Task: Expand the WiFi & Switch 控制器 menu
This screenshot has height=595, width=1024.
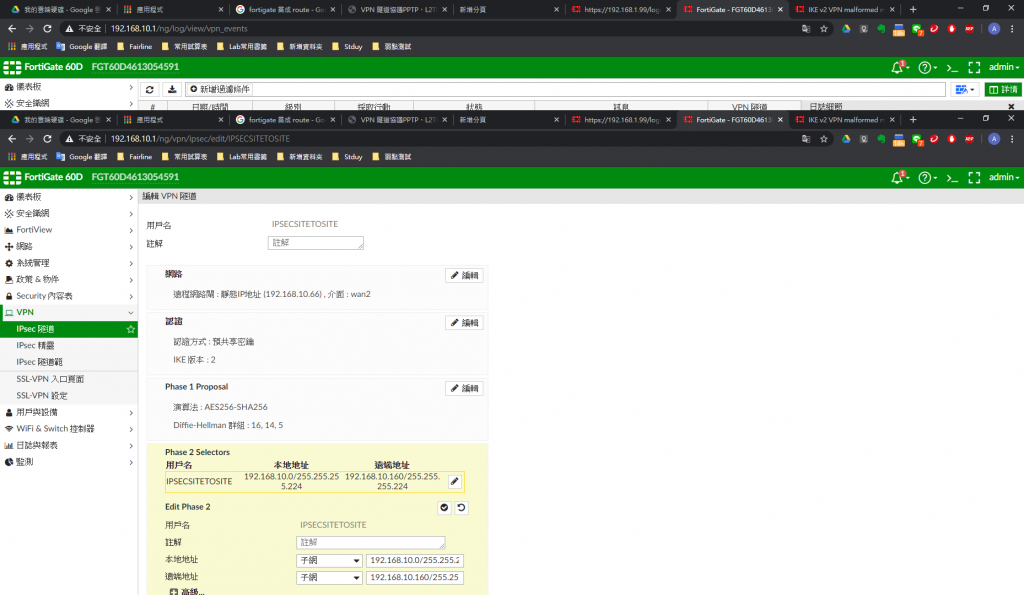Action: [x=69, y=428]
